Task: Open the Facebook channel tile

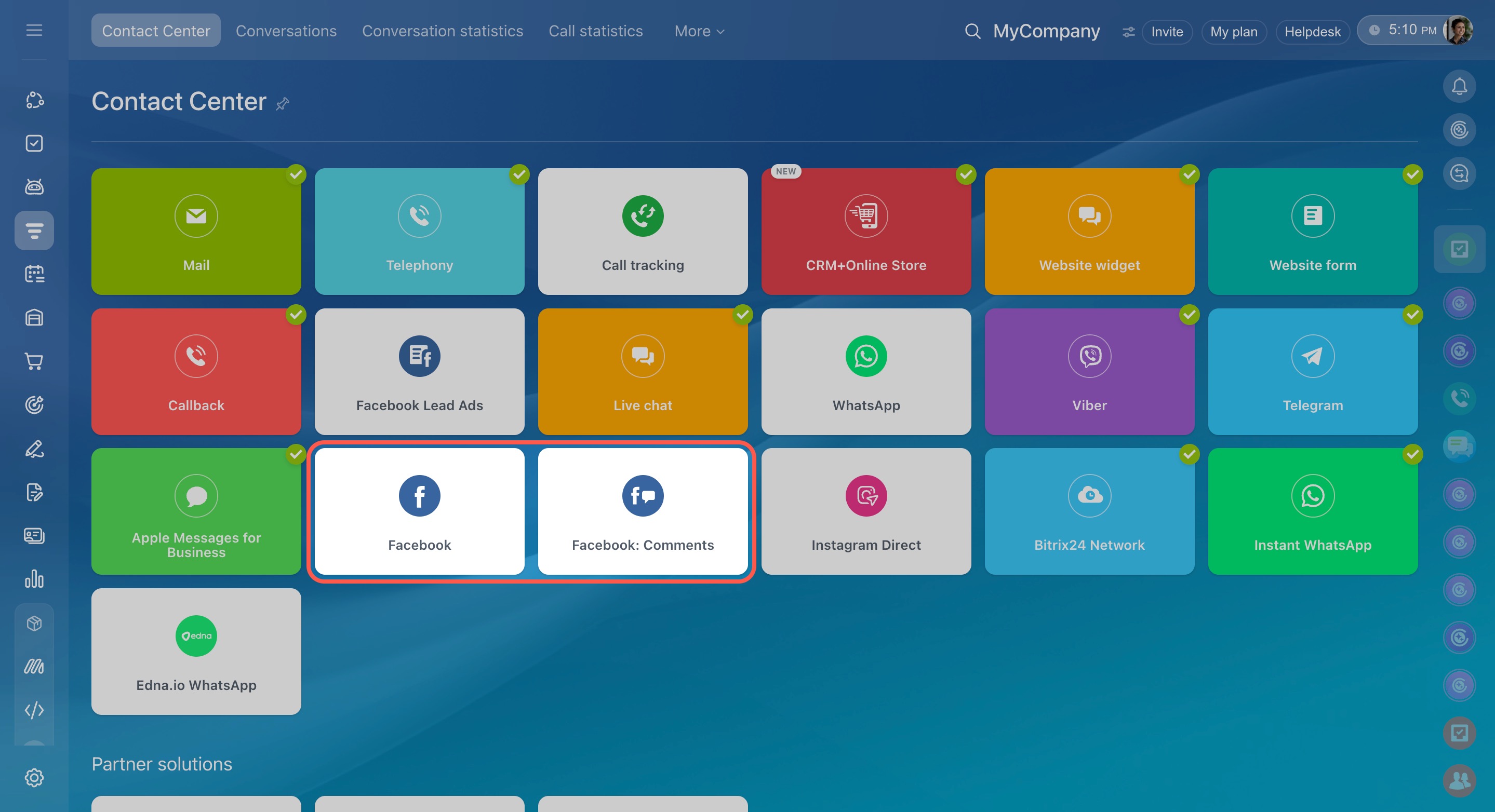Action: click(x=419, y=510)
